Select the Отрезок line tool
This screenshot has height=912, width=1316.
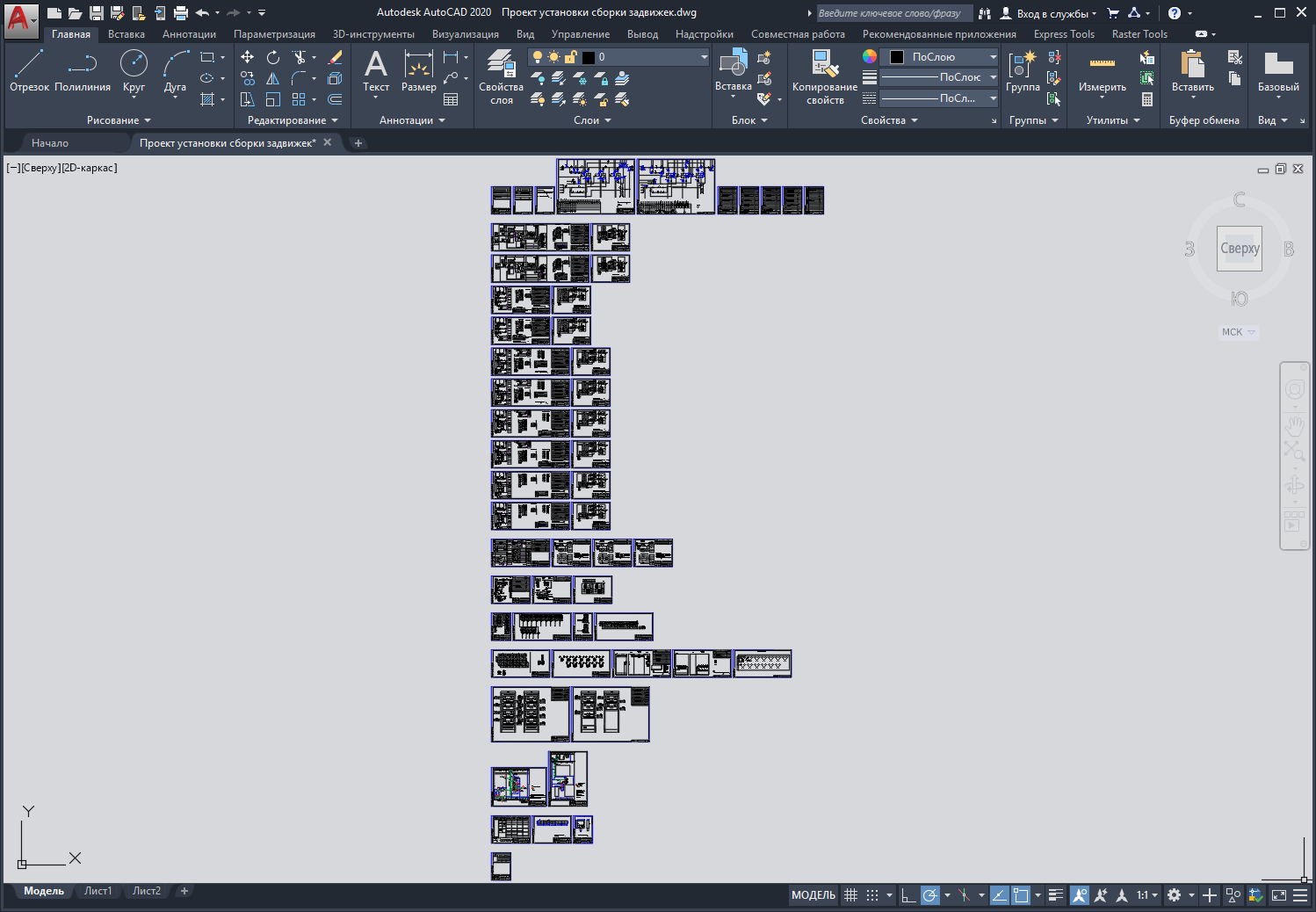click(29, 70)
